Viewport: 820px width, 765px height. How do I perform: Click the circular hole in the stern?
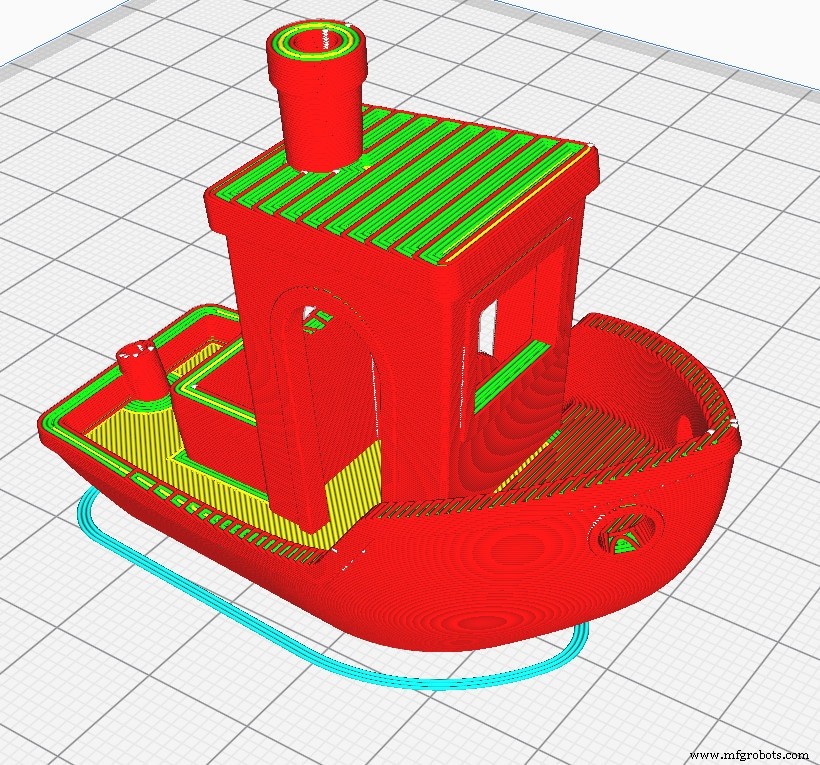pyautogui.click(x=623, y=530)
